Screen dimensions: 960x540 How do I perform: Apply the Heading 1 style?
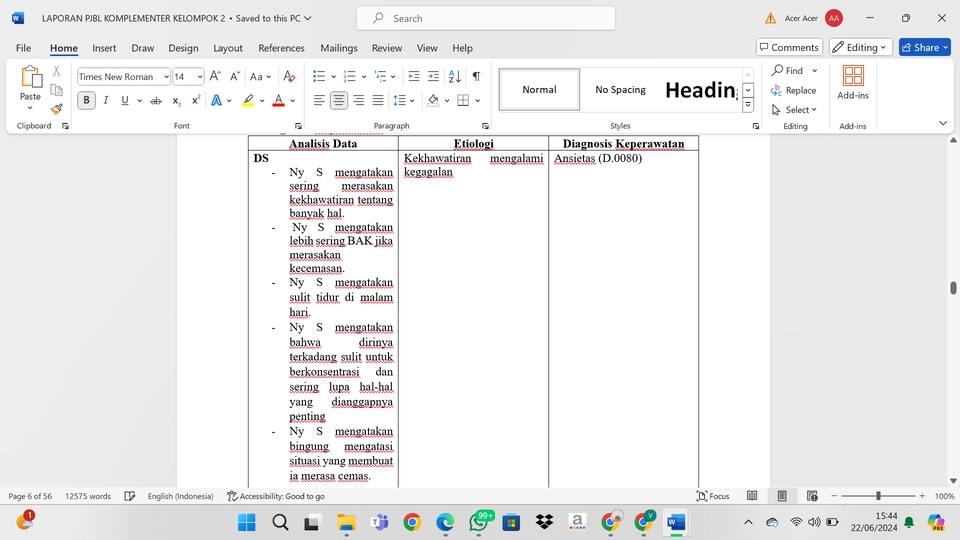(x=701, y=89)
